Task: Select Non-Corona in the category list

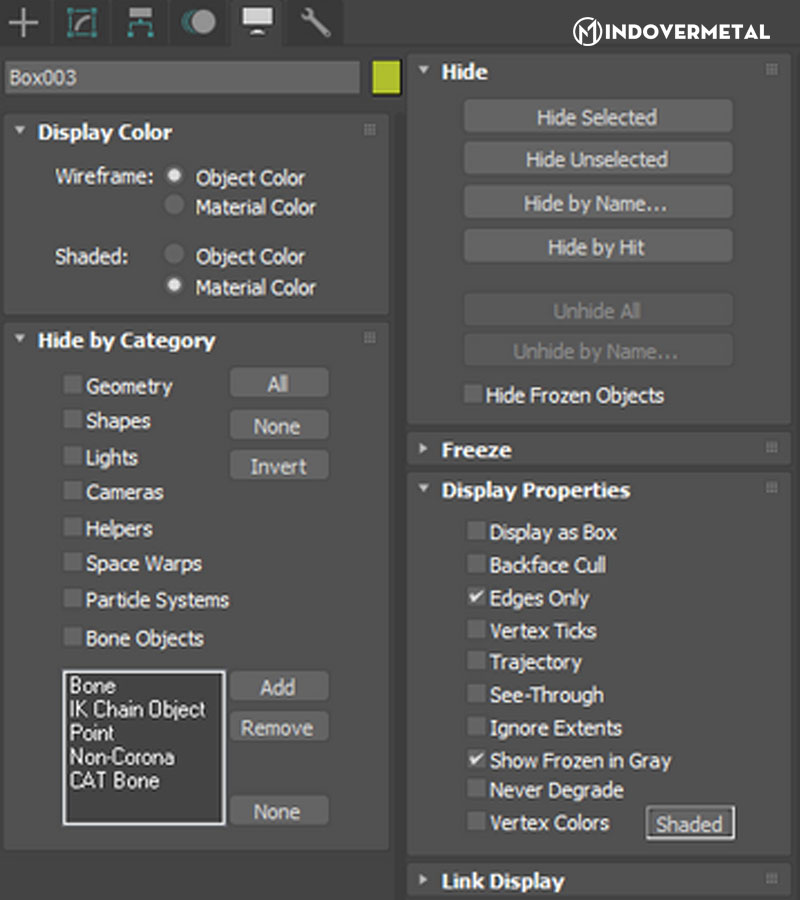Action: click(122, 757)
